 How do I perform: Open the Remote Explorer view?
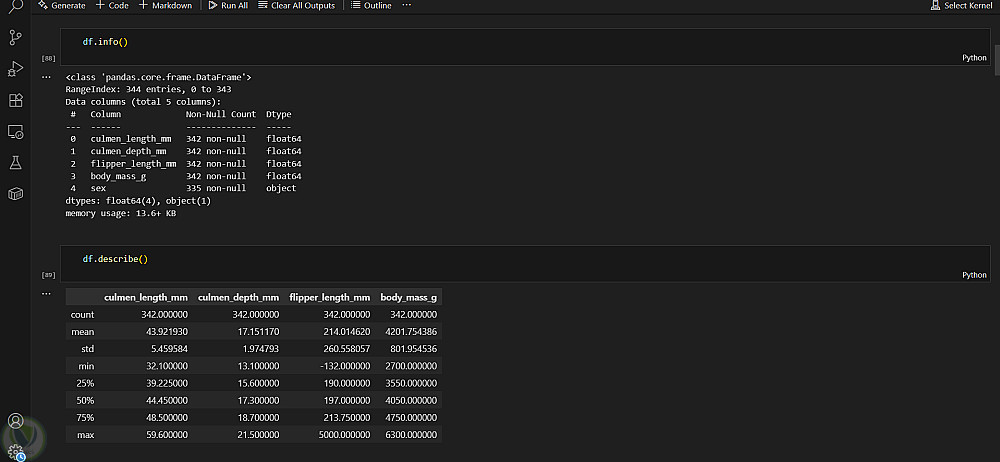tap(15, 132)
